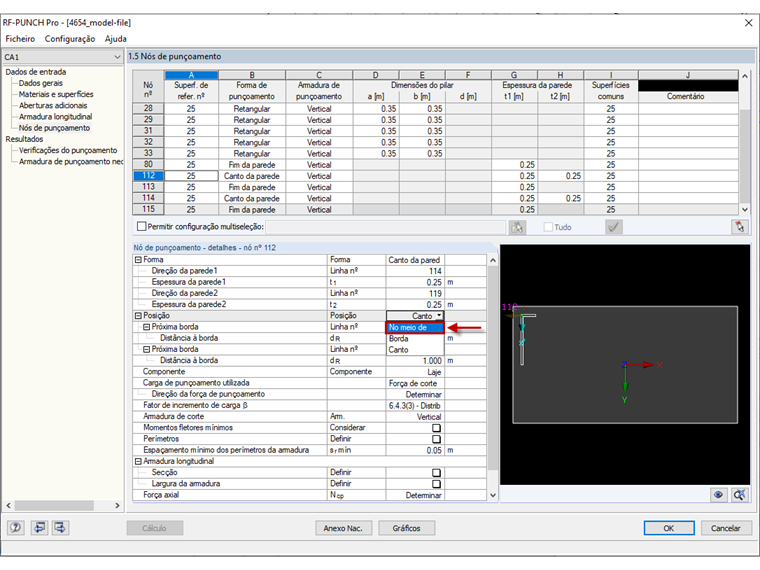Click Armadura de corte value Vertical
760x570 pixels.
point(415,417)
